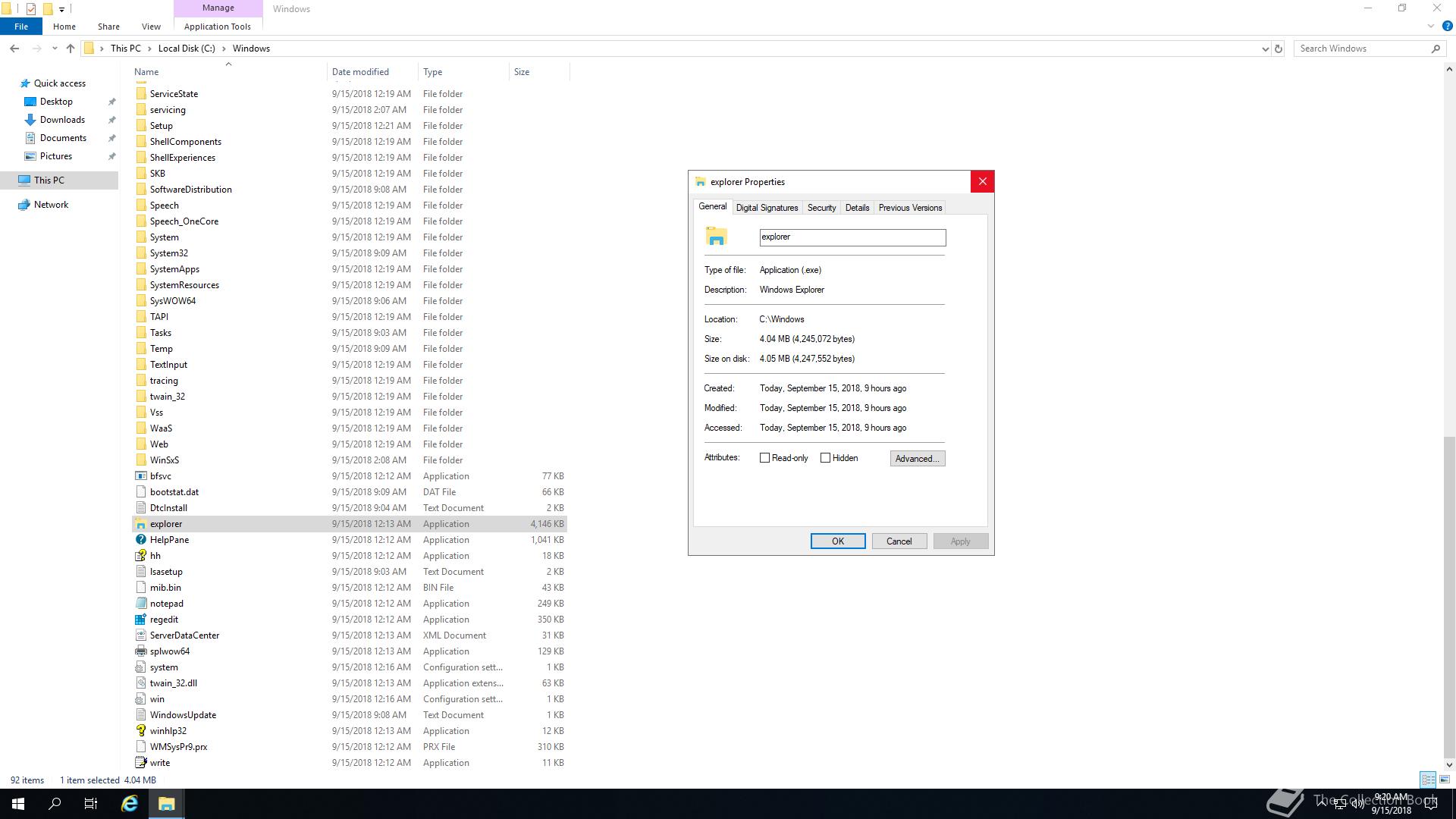Click the regedit file icon

click(x=140, y=620)
